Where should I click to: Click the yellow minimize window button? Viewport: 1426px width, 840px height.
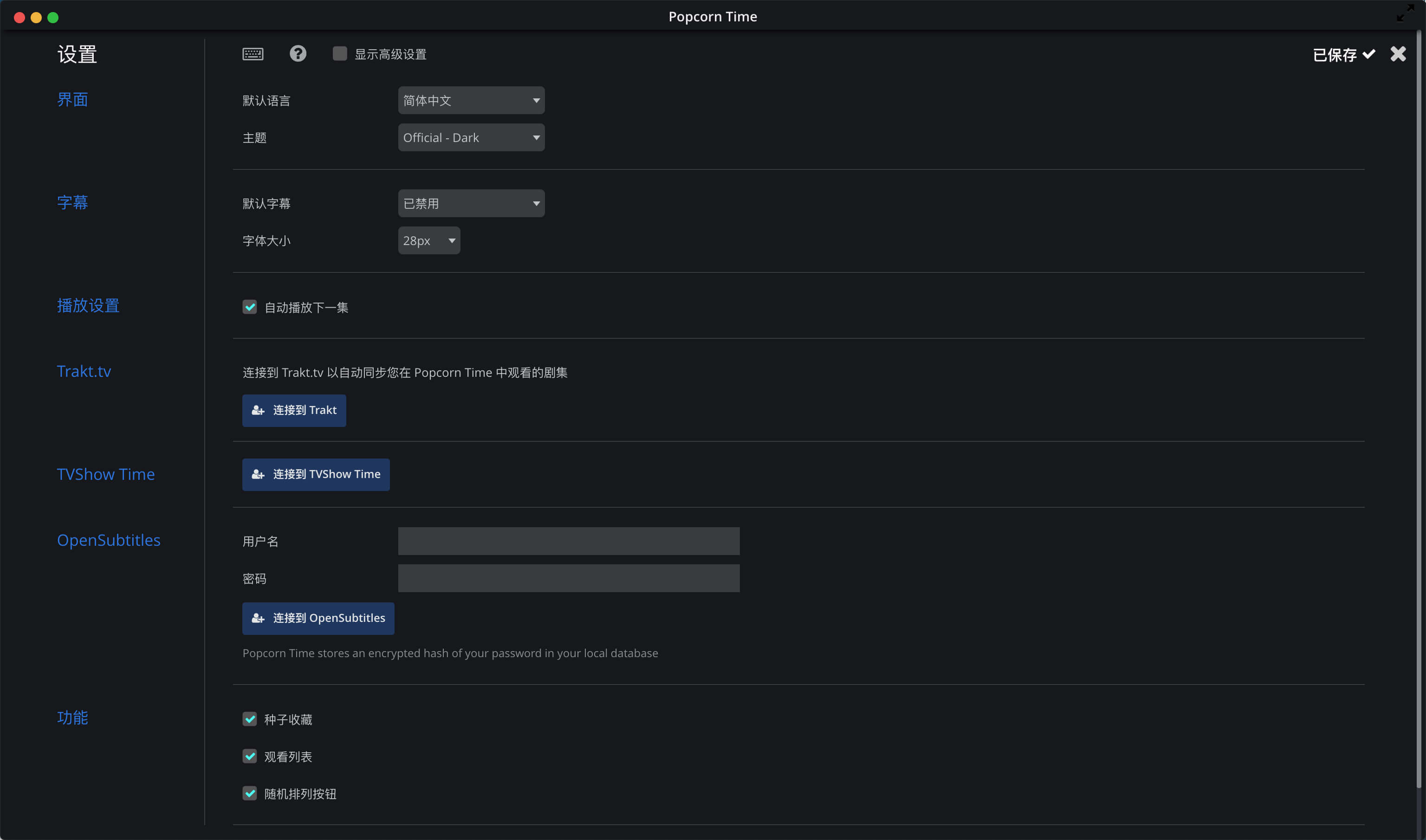pos(36,18)
